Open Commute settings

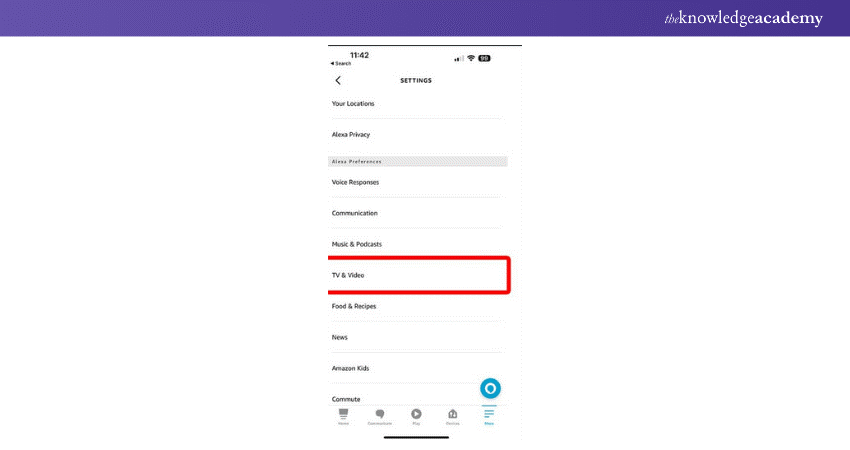coord(417,399)
